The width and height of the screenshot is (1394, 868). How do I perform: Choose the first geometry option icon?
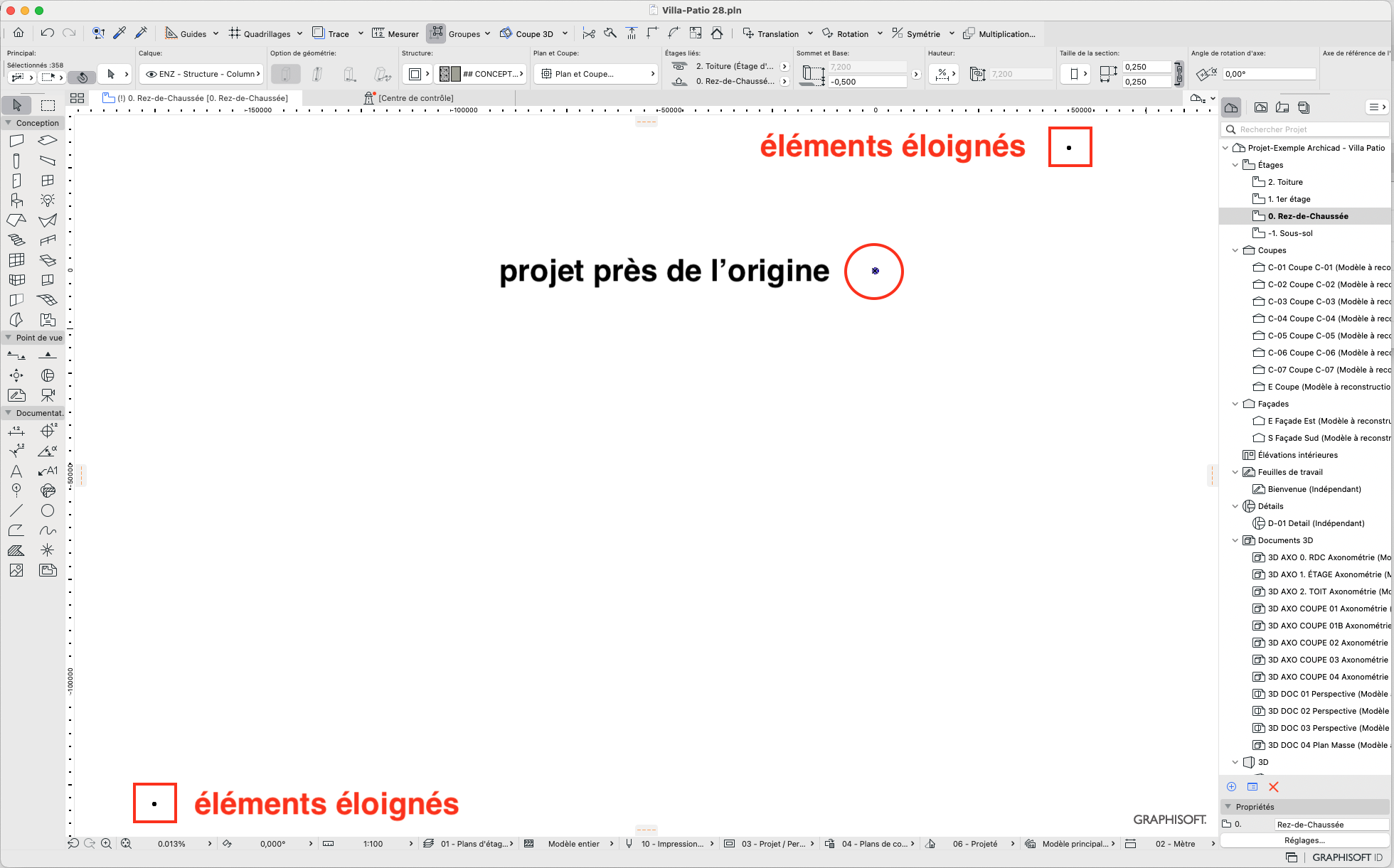coord(285,74)
